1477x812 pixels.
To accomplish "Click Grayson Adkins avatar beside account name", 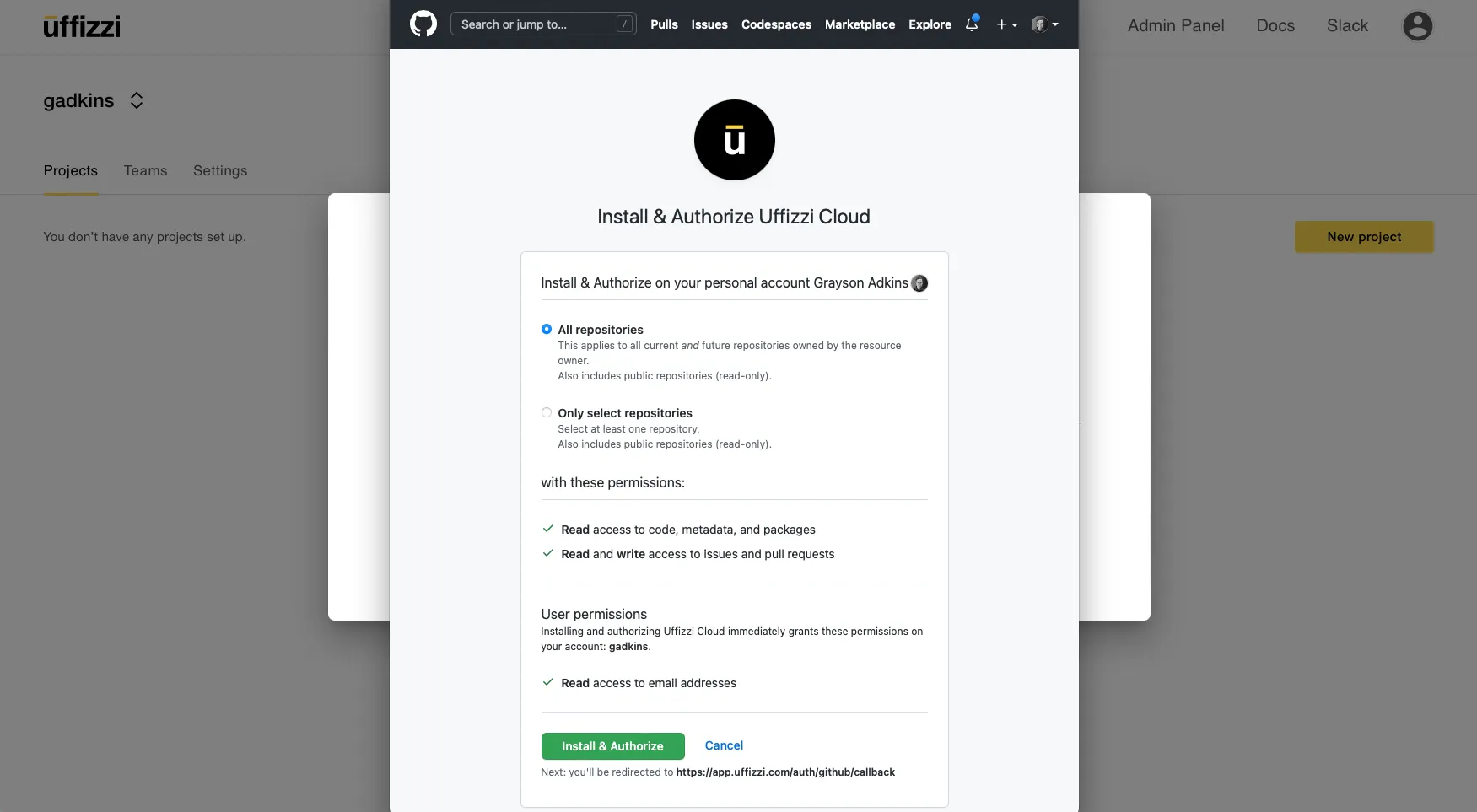I will coord(919,283).
